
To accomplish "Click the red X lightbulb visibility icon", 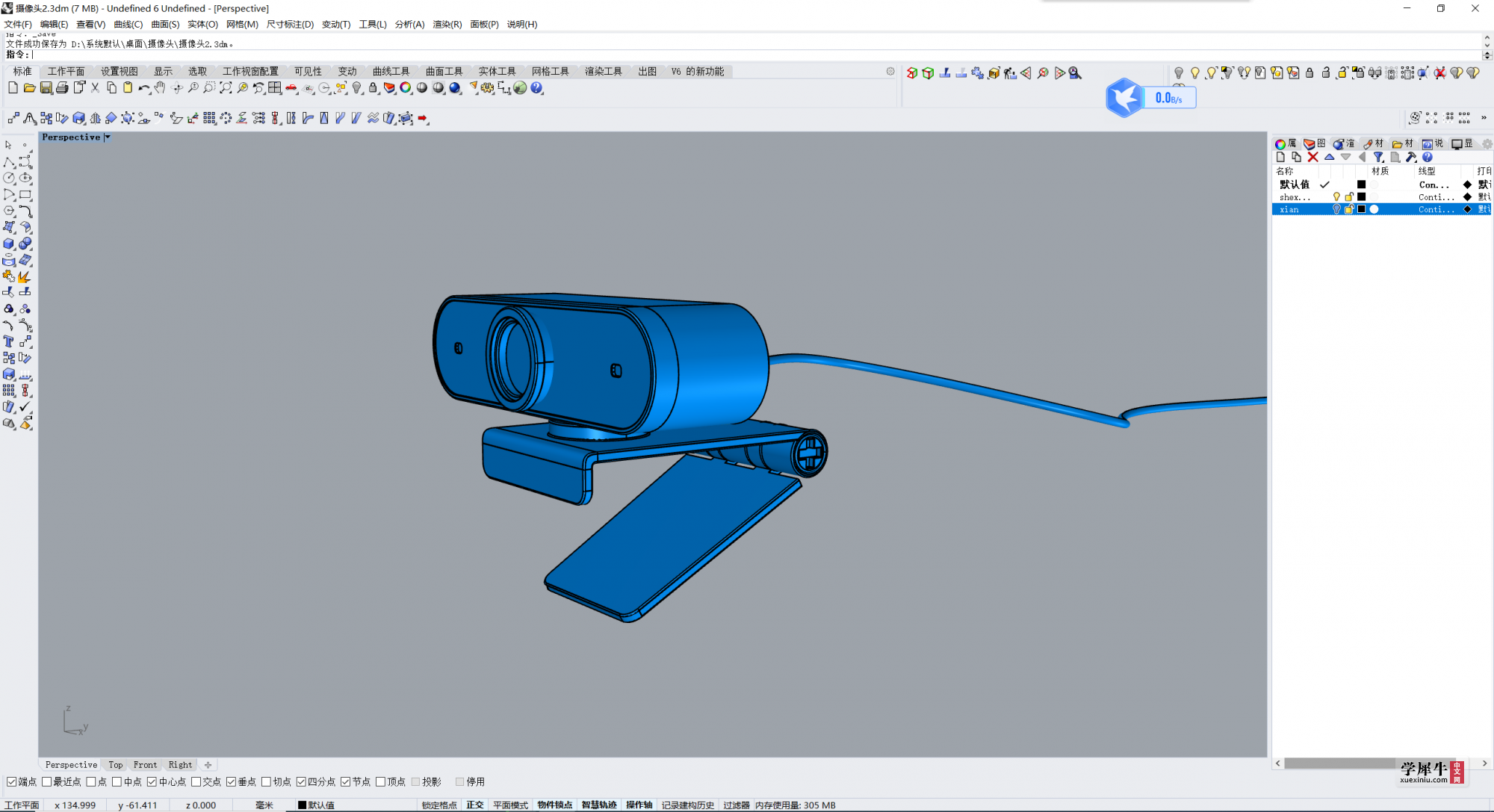I will click(1439, 72).
